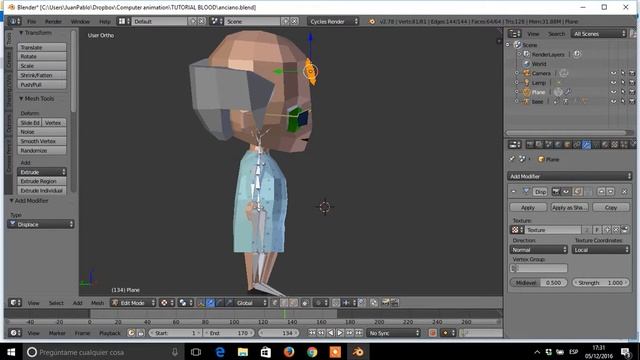
Task: Toggle renderability camera for the Lamp row
Action: point(632,82)
